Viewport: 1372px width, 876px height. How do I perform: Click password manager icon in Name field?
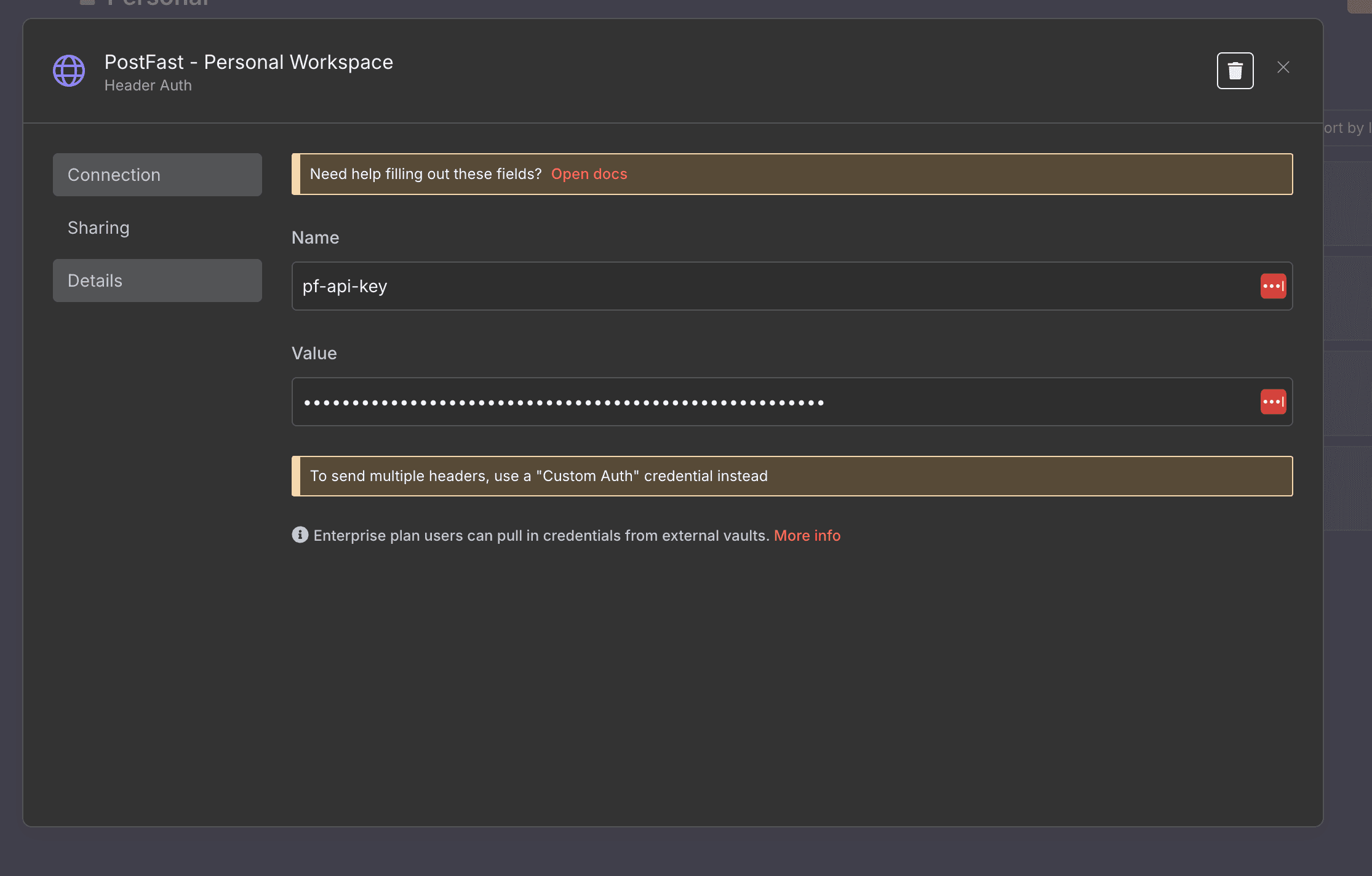1273,286
